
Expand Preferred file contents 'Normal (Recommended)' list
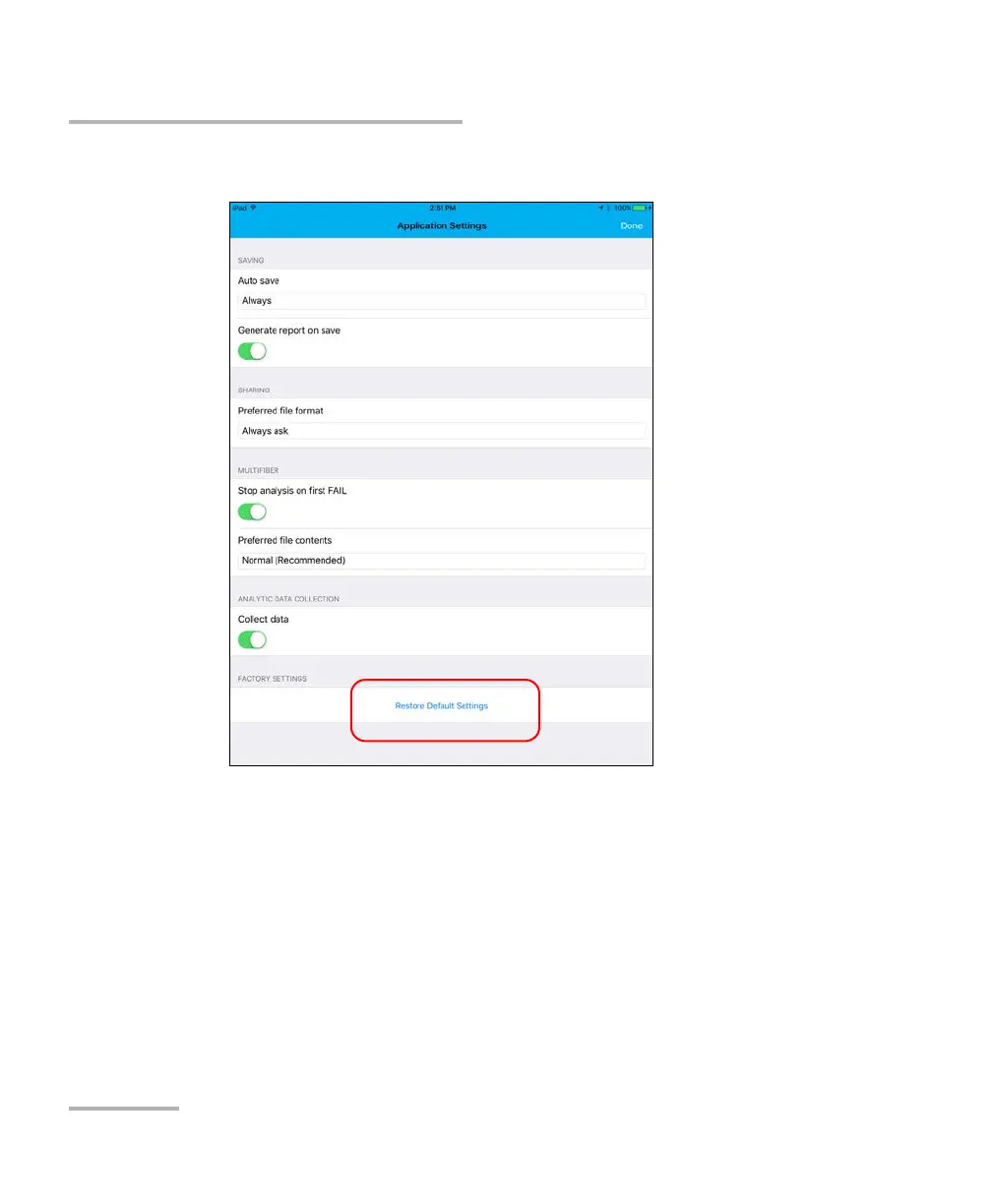(442, 561)
